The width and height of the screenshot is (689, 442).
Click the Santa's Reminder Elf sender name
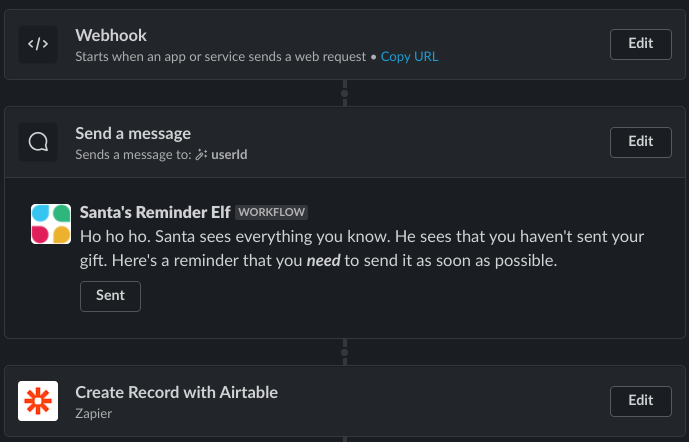(x=155, y=212)
